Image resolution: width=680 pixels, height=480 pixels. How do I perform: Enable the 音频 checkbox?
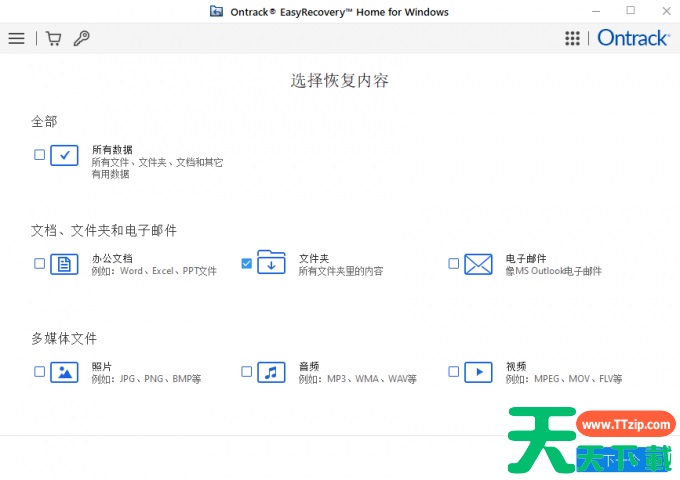click(x=246, y=371)
